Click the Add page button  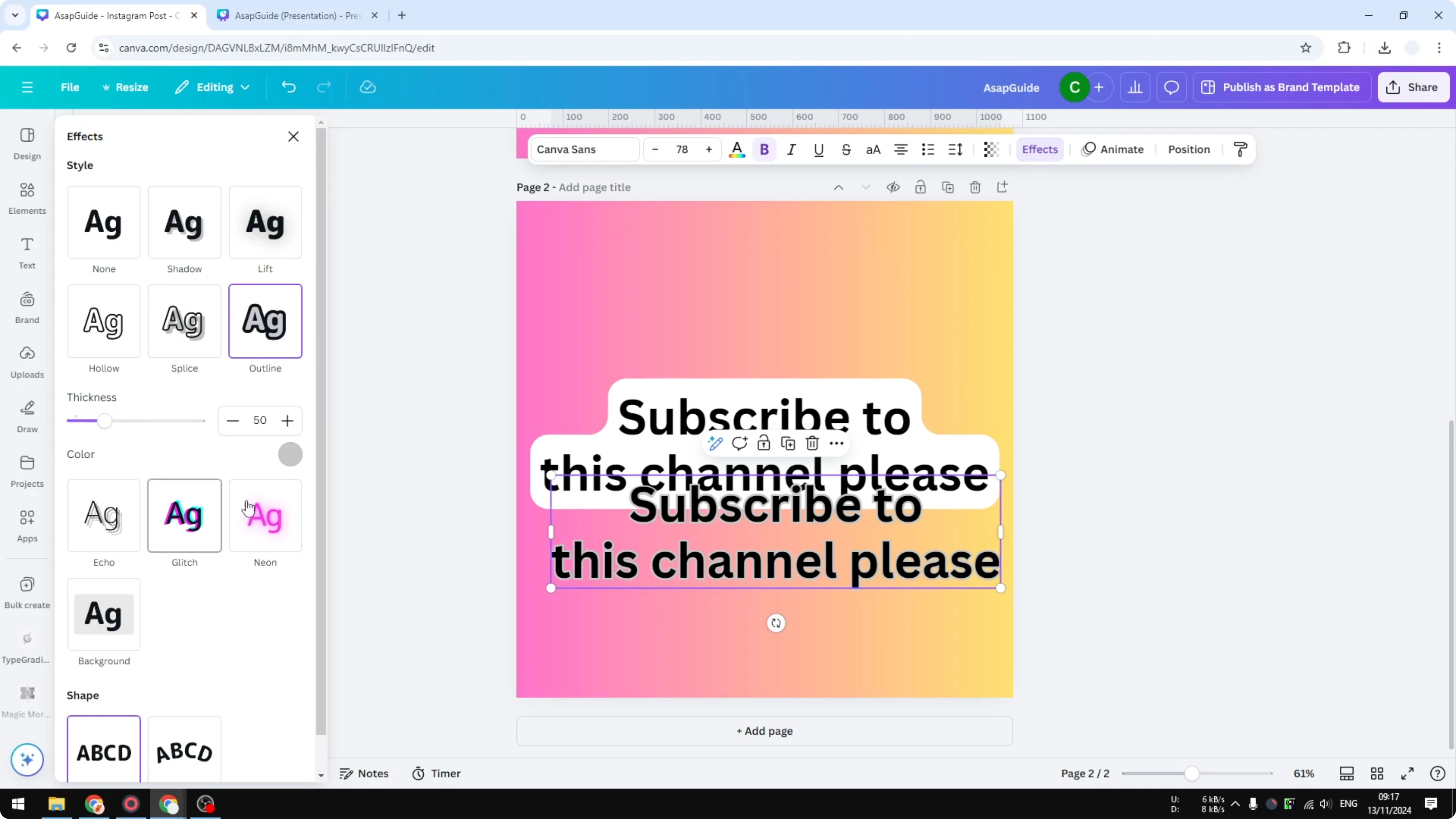point(764,731)
